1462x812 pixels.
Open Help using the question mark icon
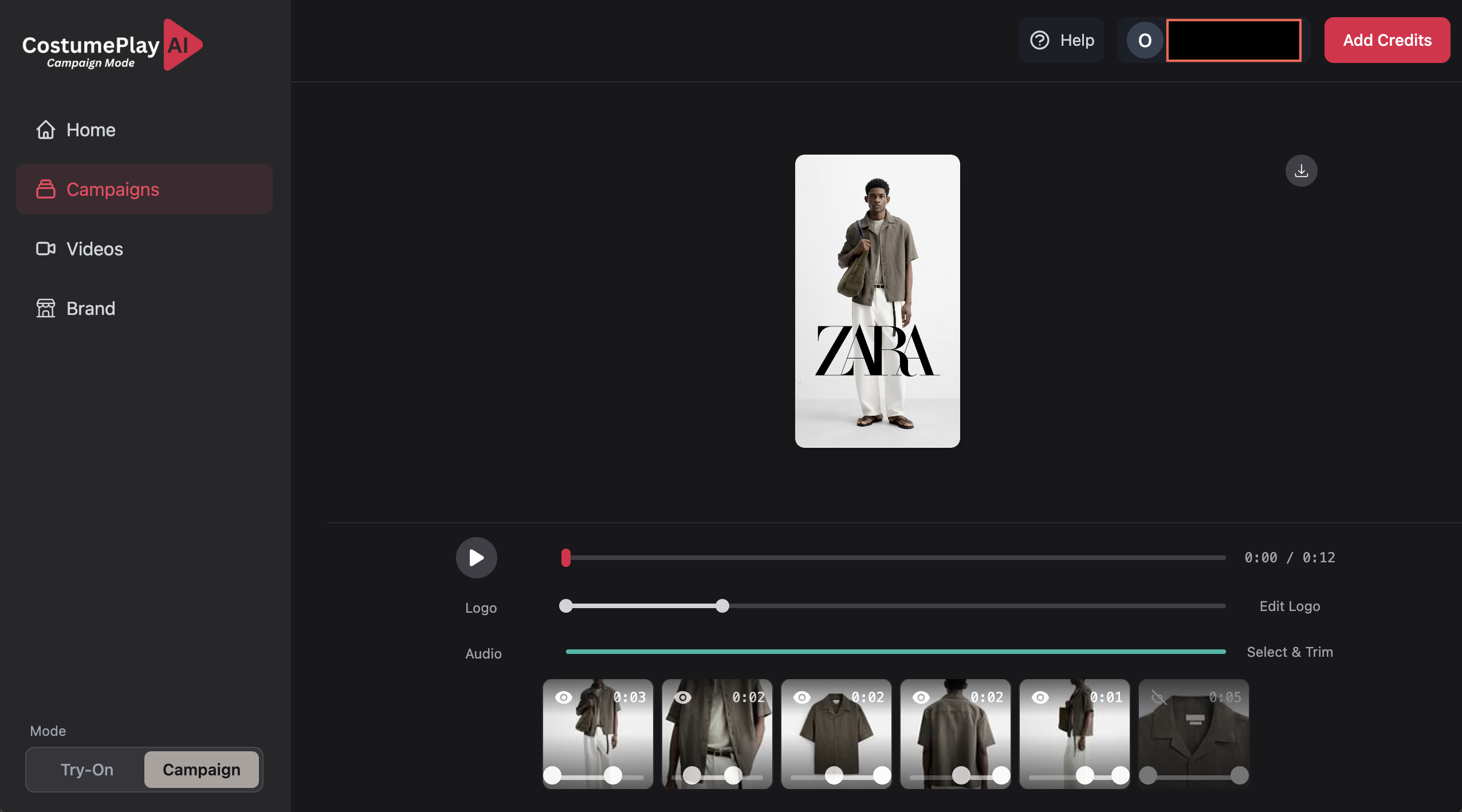point(1040,40)
